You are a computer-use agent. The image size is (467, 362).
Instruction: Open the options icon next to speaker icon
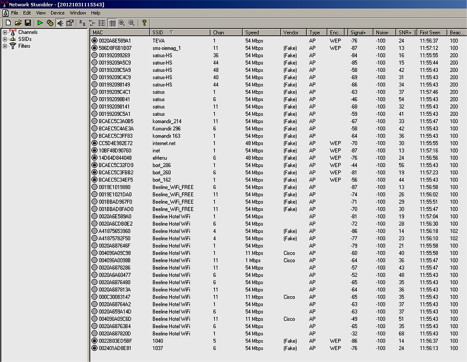pyautogui.click(x=70, y=23)
